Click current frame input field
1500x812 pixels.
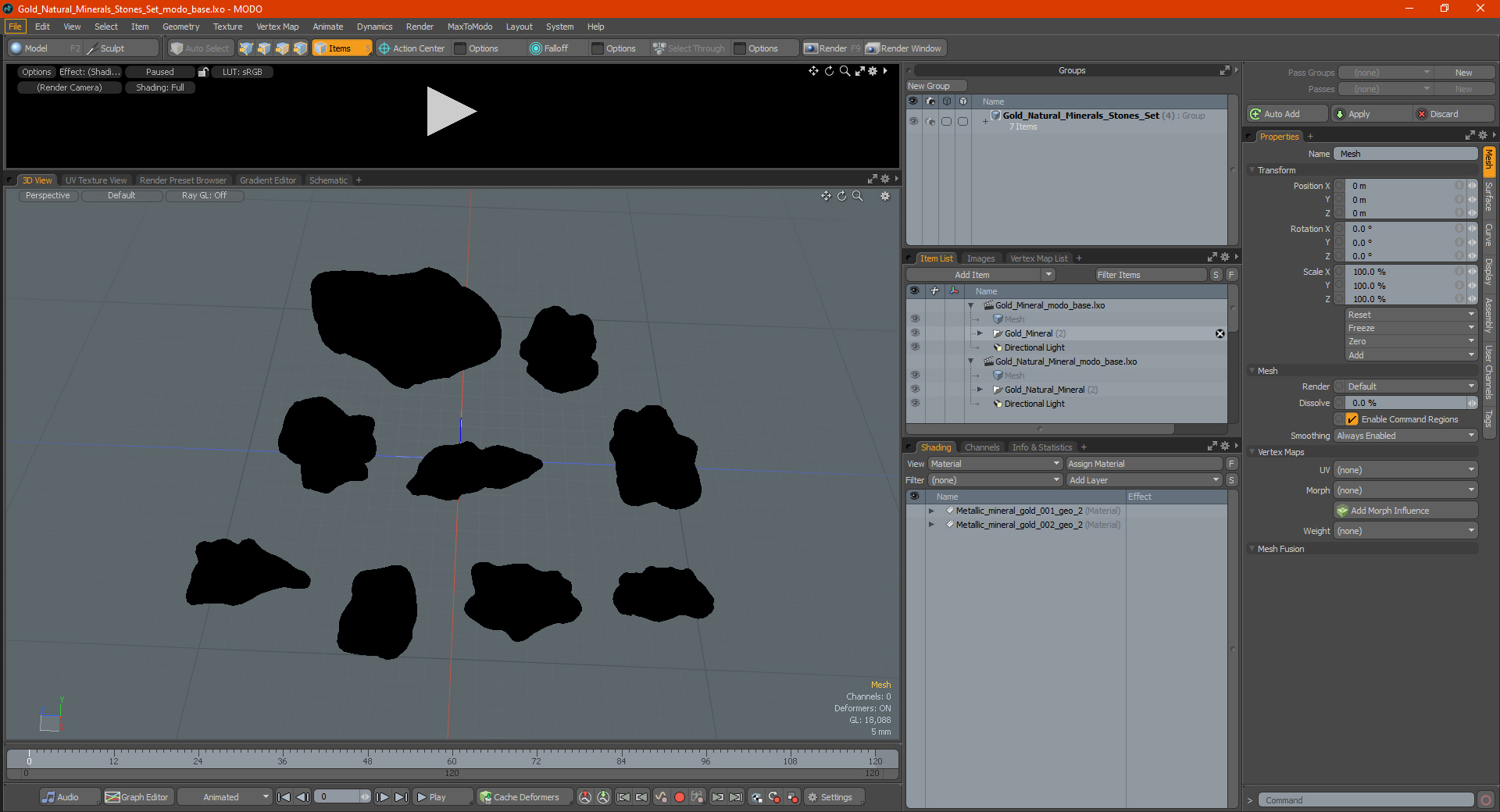pyautogui.click(x=337, y=797)
